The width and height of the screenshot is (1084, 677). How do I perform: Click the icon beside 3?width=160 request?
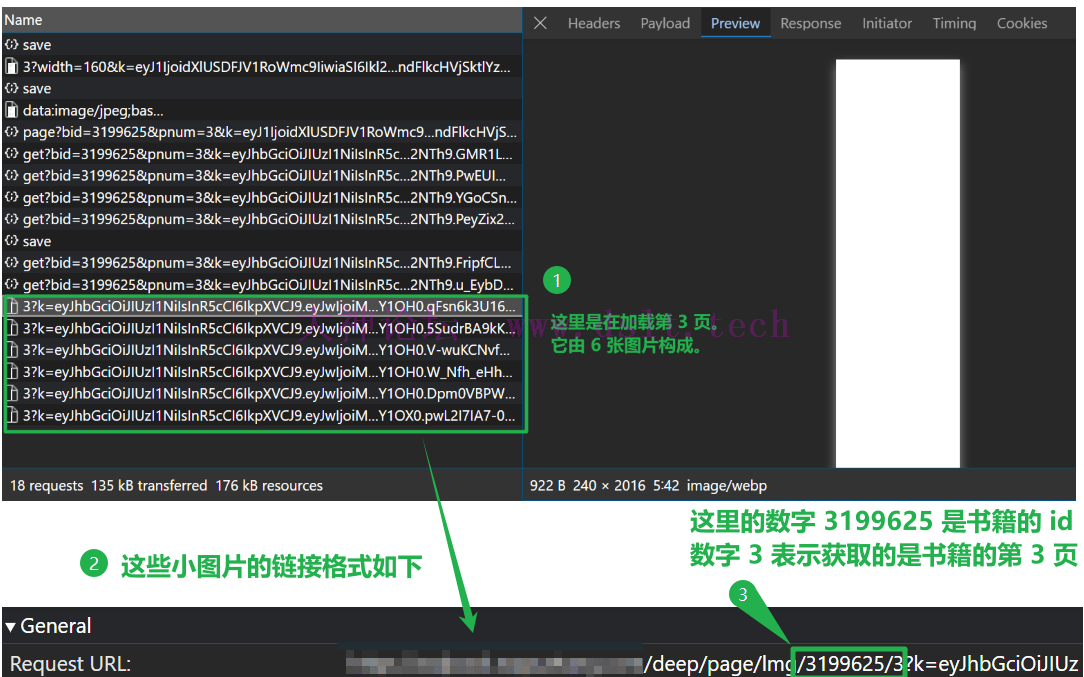12,67
